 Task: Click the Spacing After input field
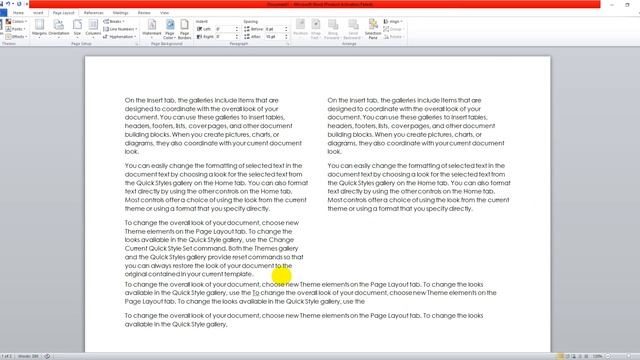point(274,36)
